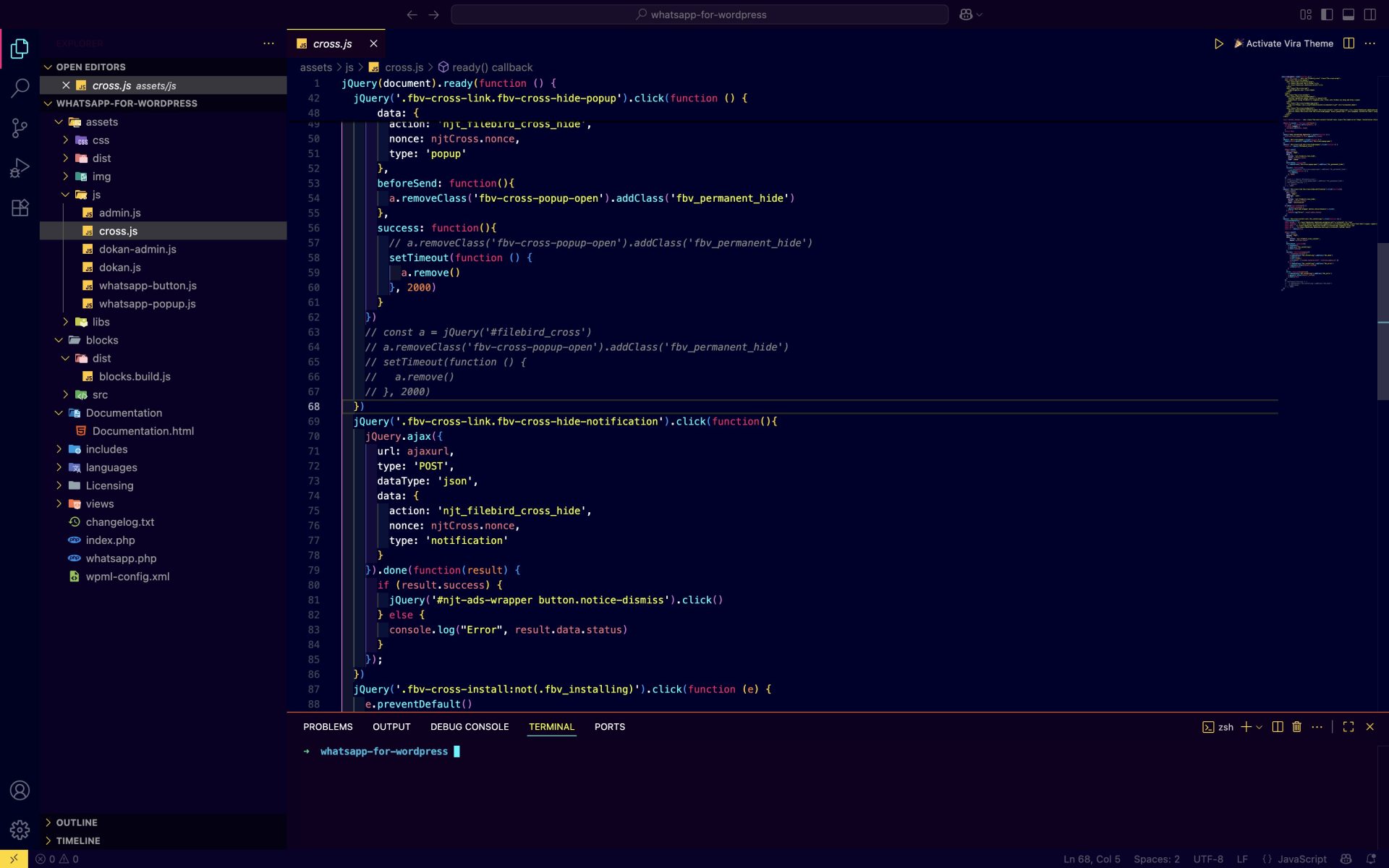Select the PORTS tab
The height and width of the screenshot is (868, 1389).
point(609,726)
